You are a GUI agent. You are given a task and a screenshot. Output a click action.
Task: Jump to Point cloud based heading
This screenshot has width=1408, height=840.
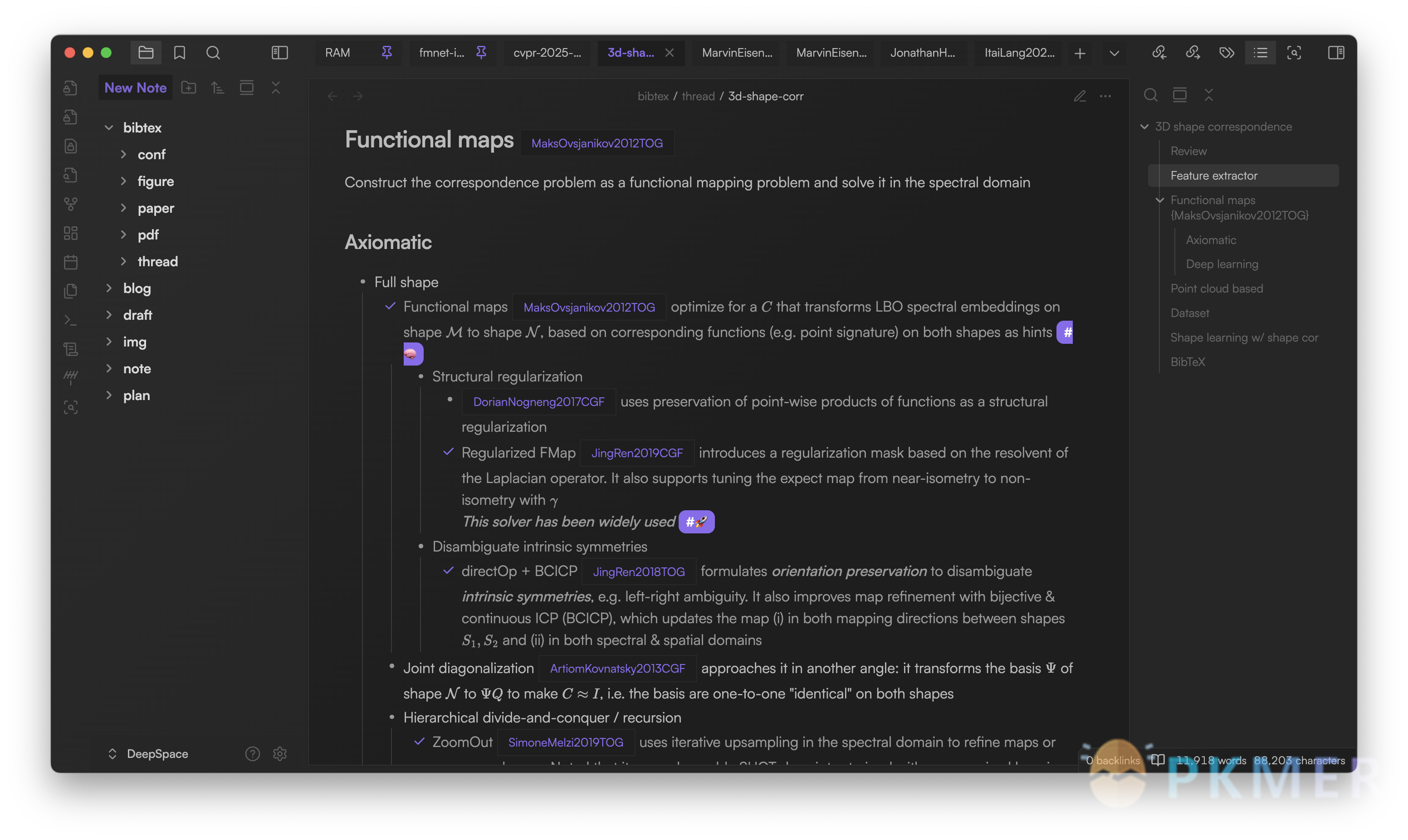1216,288
